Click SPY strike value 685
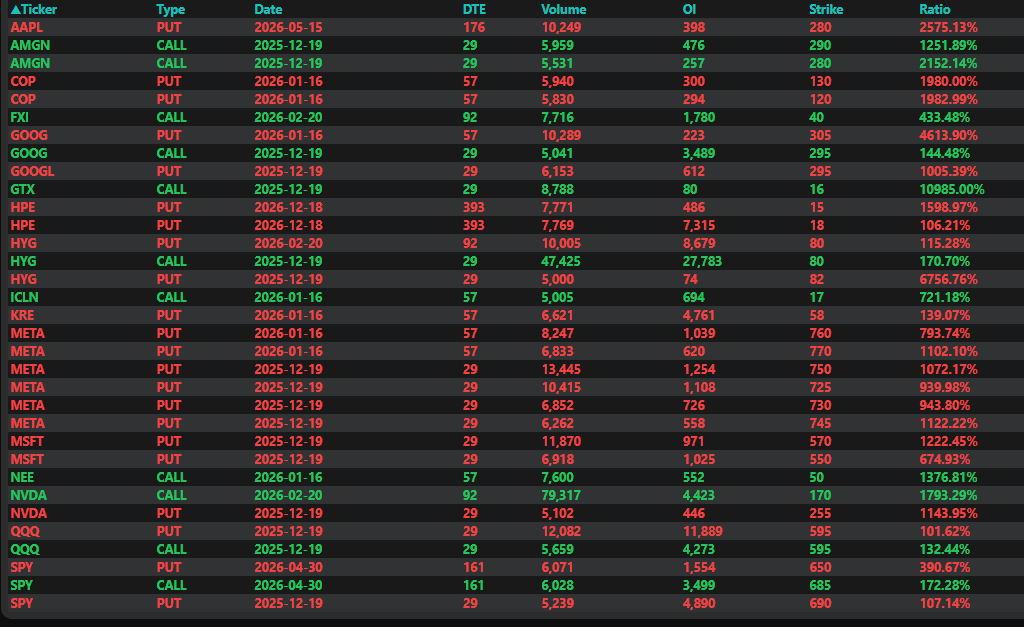Image resolution: width=1024 pixels, height=627 pixels. 820,585
